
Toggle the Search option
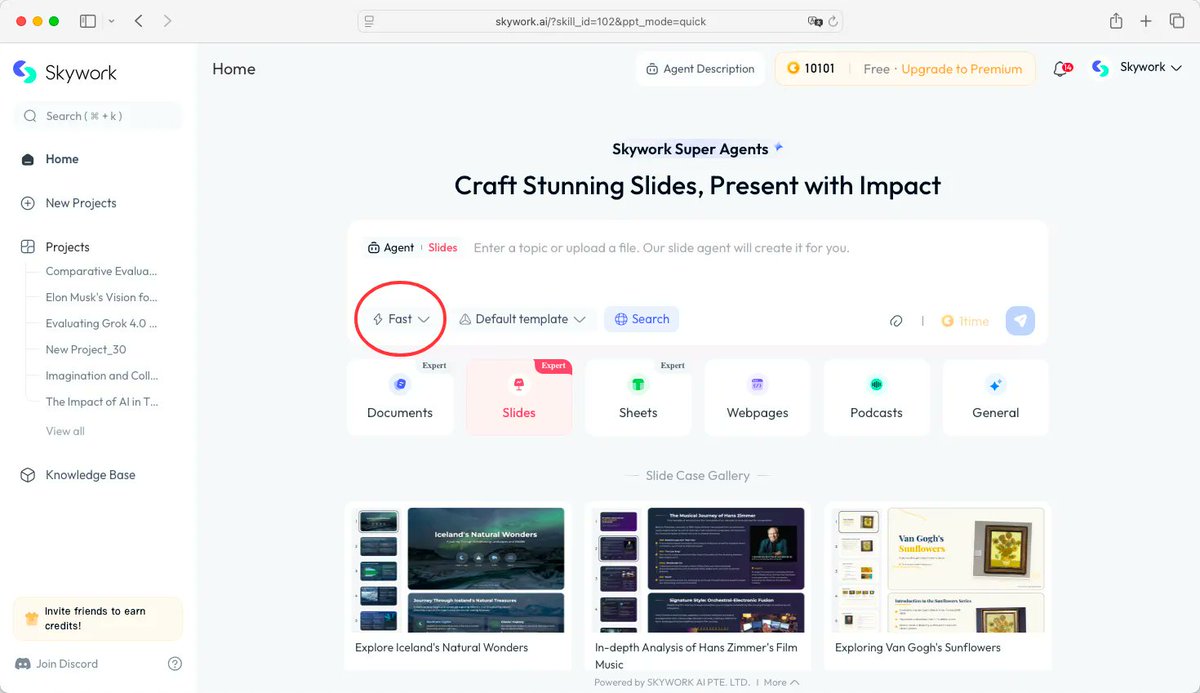click(x=642, y=319)
